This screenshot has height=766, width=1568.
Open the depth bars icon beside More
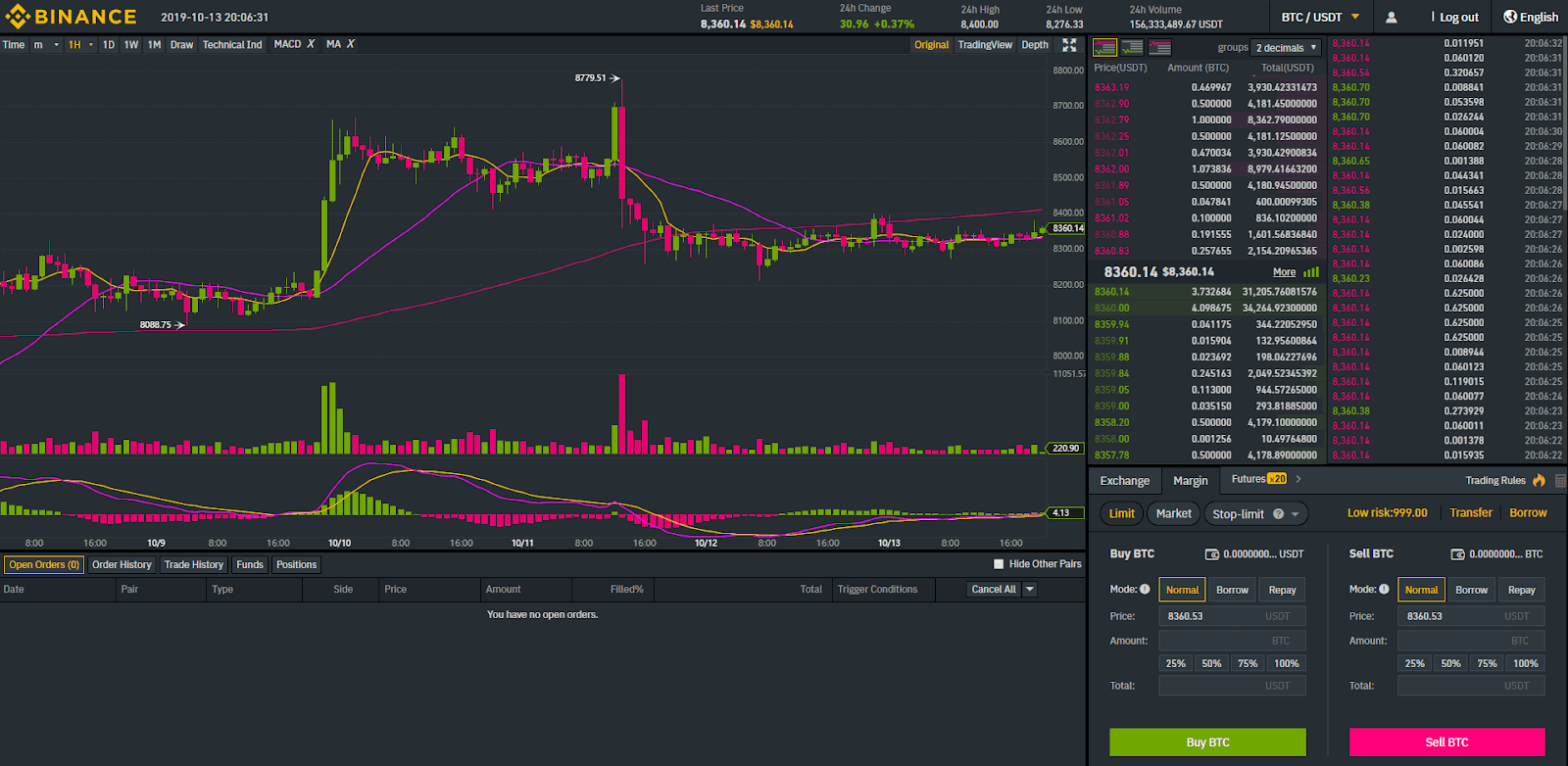pyautogui.click(x=1311, y=272)
